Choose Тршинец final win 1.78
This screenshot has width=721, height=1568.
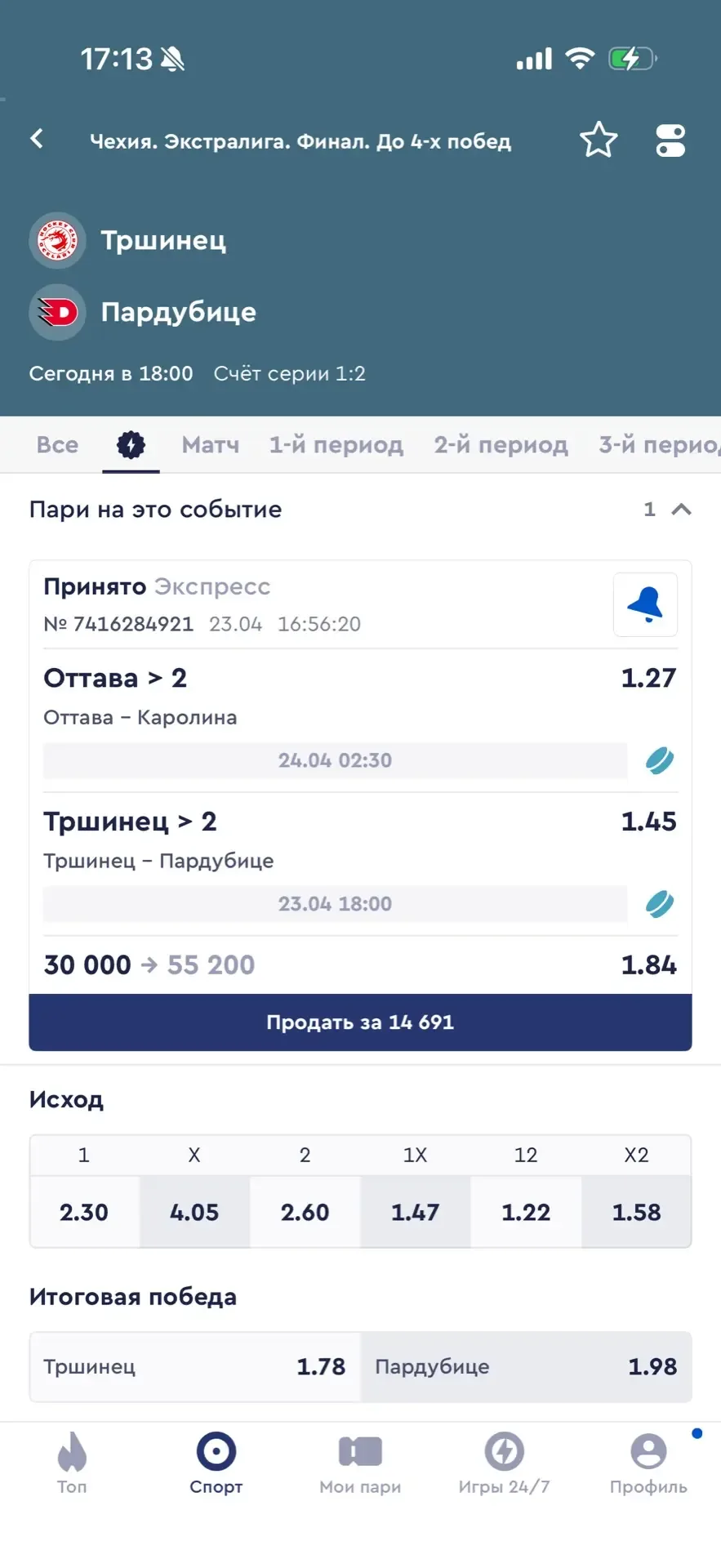(x=194, y=1367)
